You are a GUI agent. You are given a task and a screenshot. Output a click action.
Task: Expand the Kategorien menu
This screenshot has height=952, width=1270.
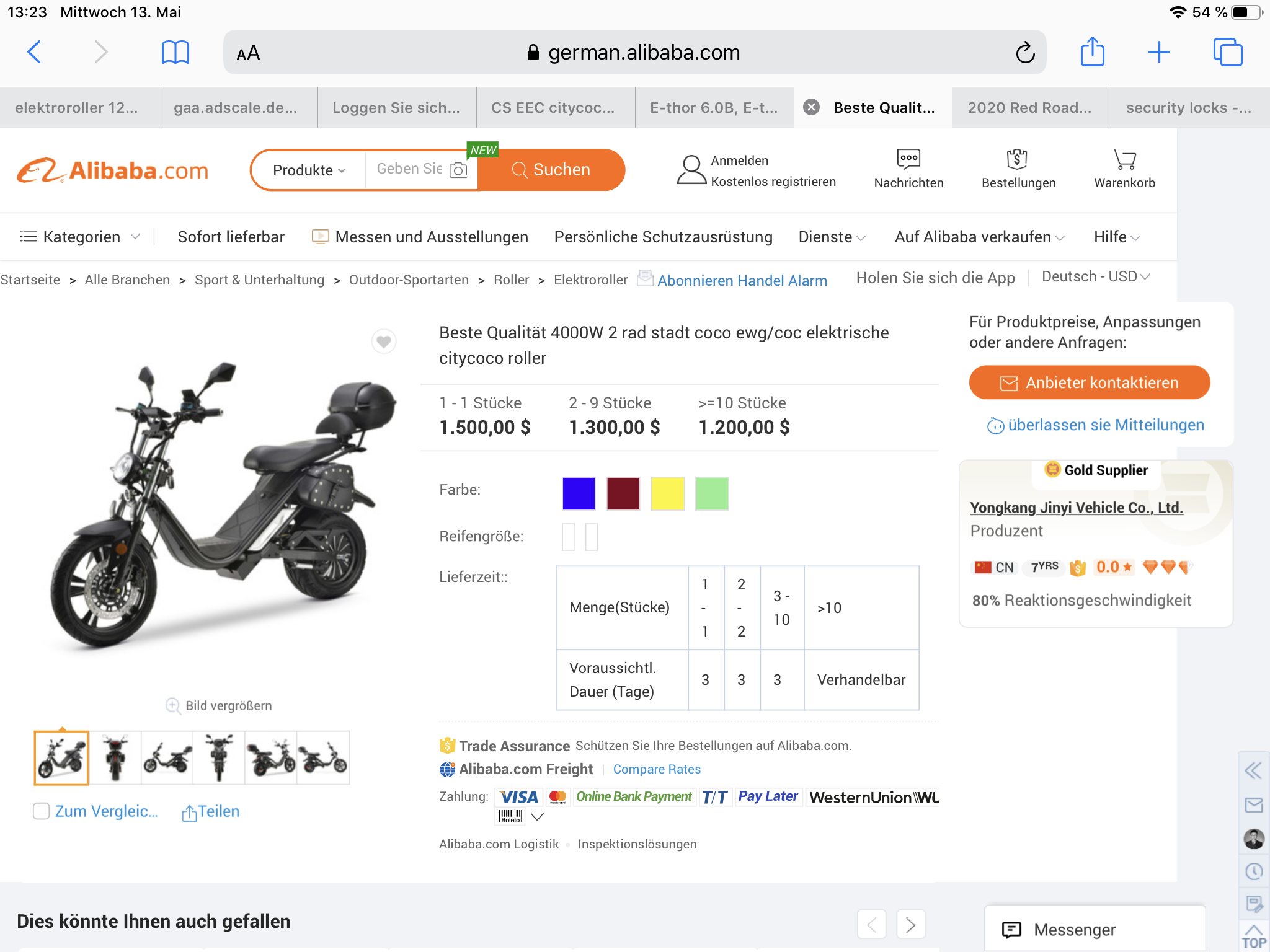coord(80,237)
